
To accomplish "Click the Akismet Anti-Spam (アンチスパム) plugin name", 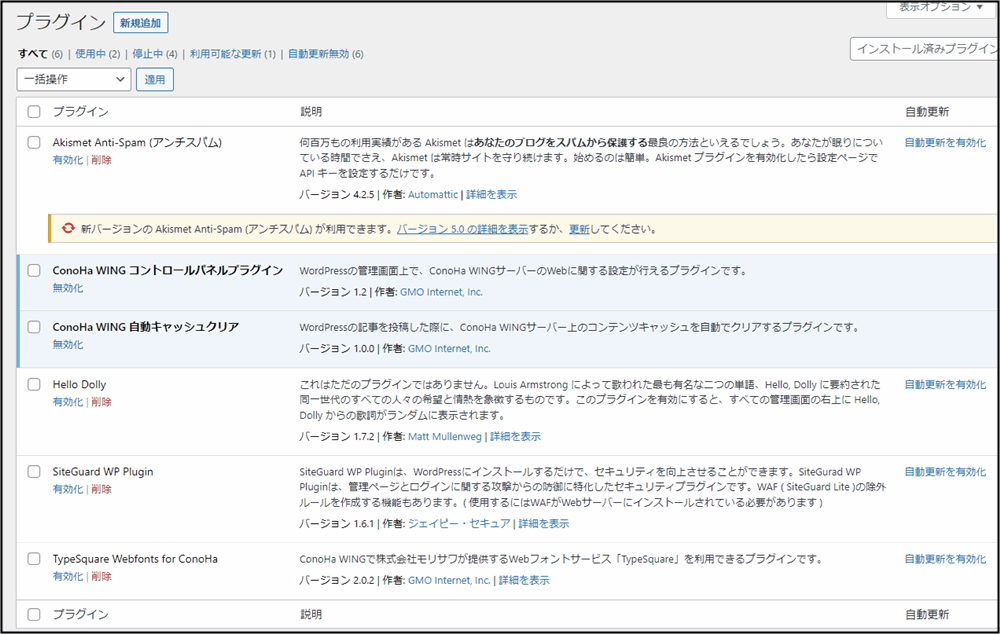I will point(137,142).
